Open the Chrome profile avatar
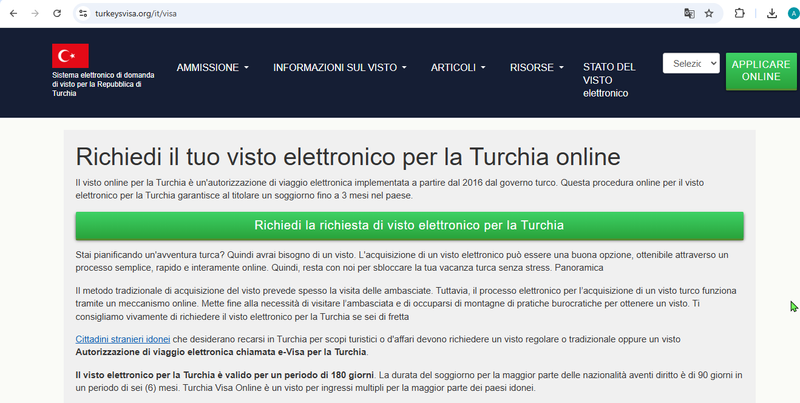 791,14
